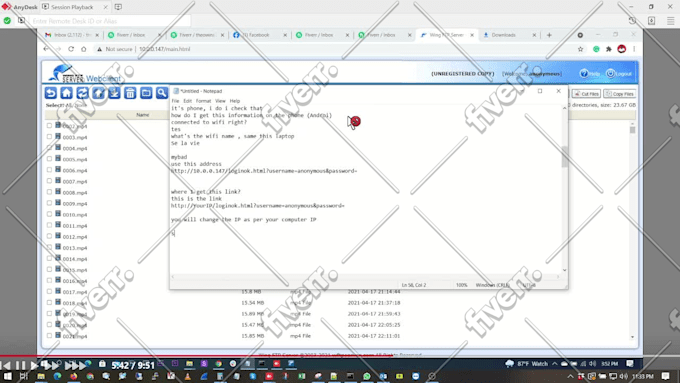This screenshot has height=383, width=680.
Task: Click the AnyDesk download/install icon
Action: click(x=651, y=20)
